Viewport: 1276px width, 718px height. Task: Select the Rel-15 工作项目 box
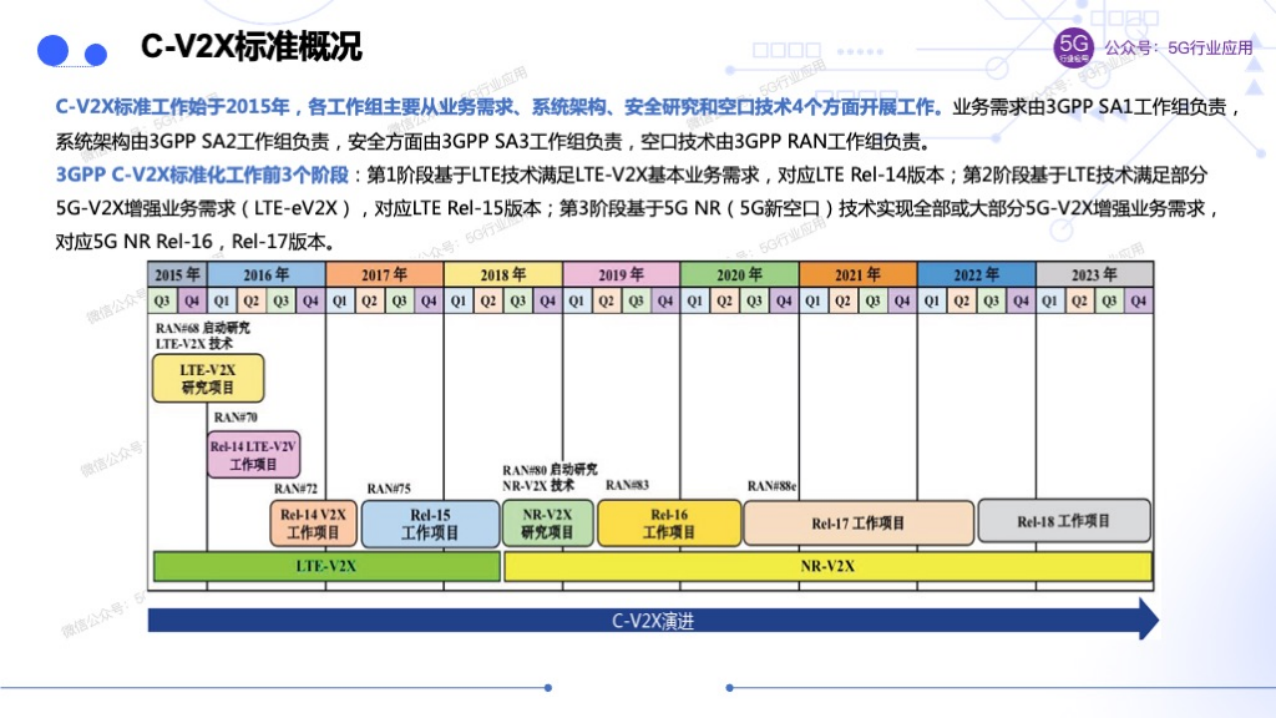(x=430, y=522)
